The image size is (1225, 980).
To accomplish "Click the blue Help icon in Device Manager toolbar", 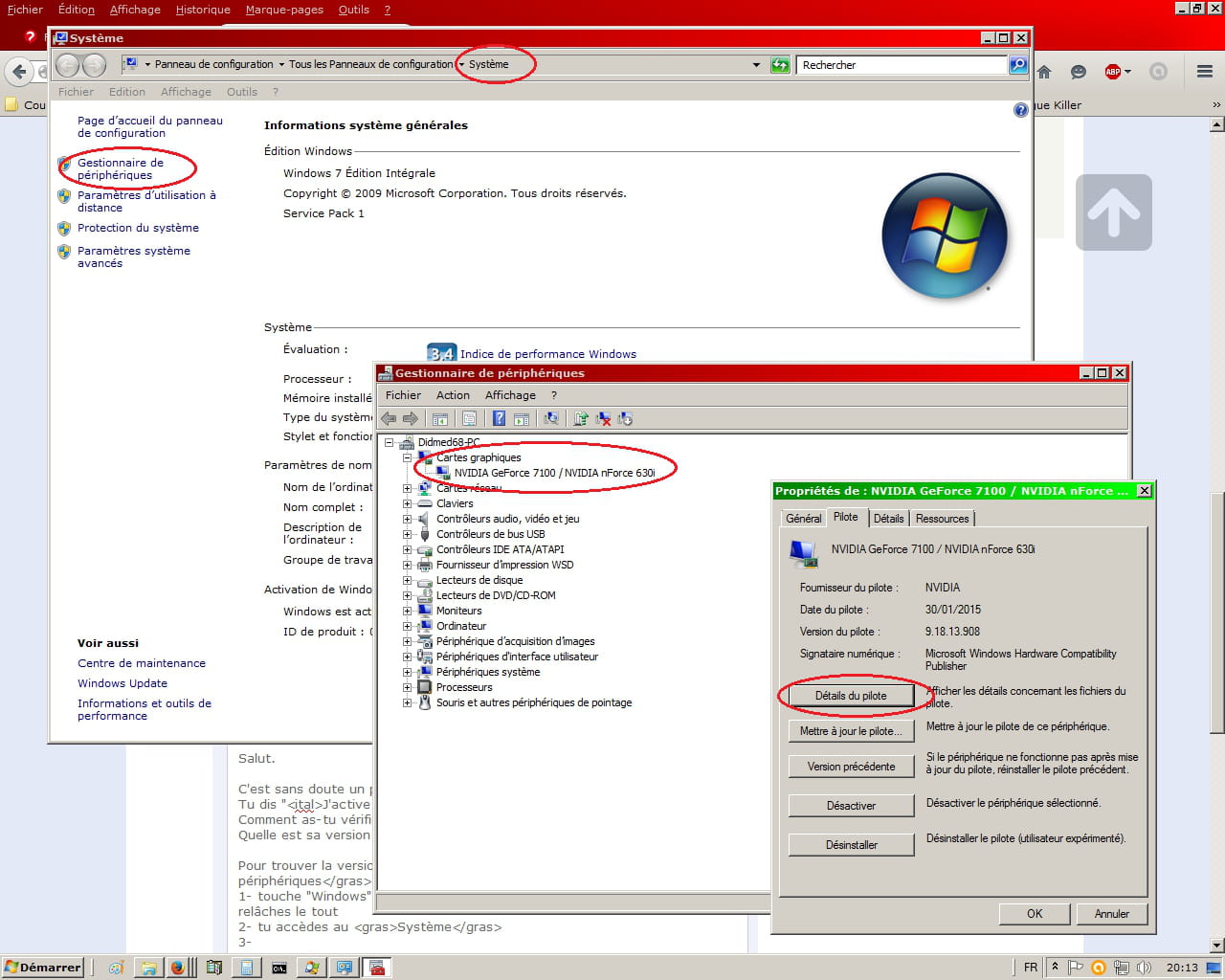I will coord(499,418).
